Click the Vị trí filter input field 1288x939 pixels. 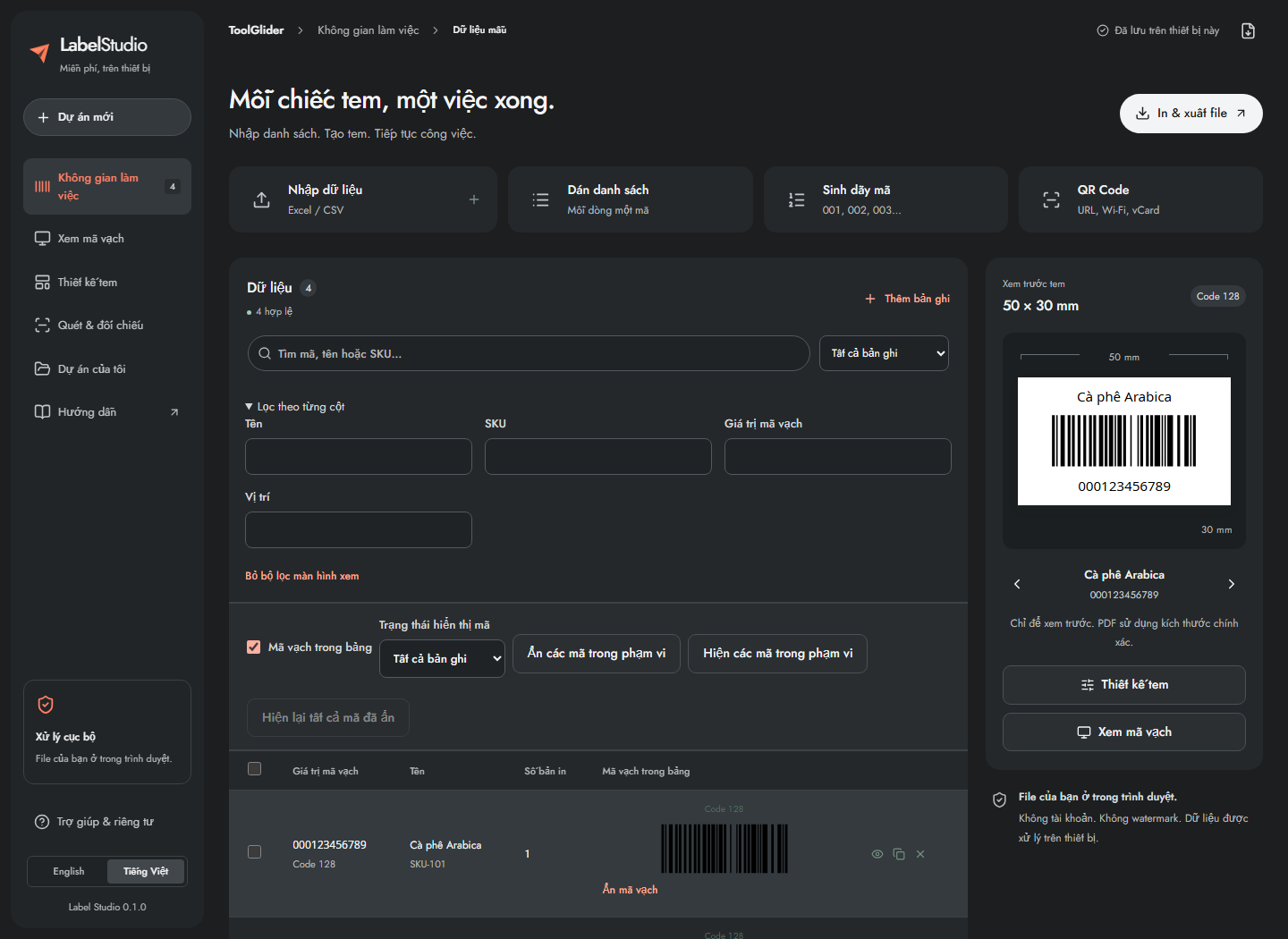point(359,529)
